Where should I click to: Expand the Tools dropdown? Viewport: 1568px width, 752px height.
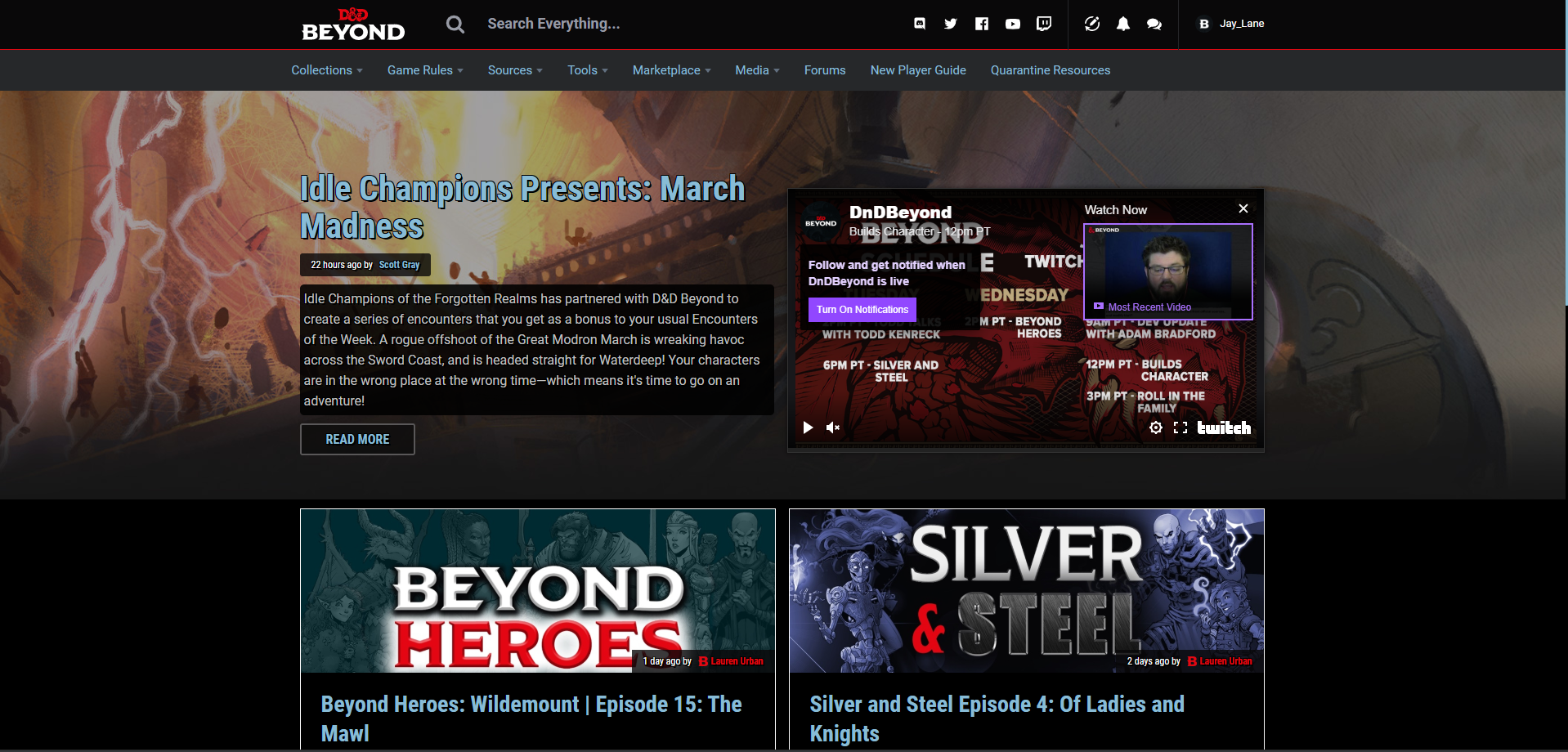pyautogui.click(x=588, y=70)
